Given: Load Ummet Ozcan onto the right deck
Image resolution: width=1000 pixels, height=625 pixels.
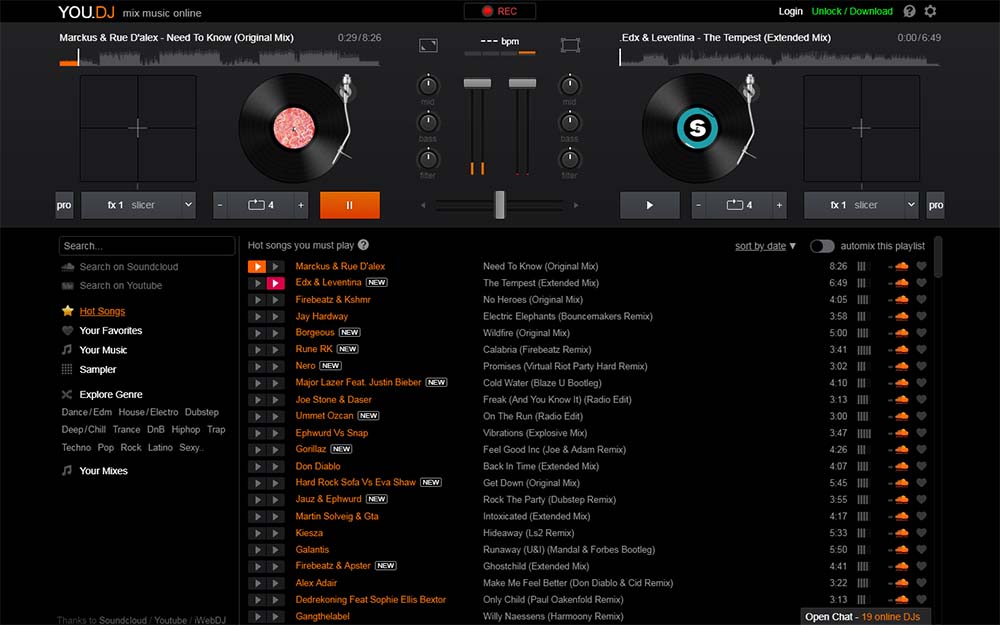Looking at the screenshot, I should click(276, 416).
